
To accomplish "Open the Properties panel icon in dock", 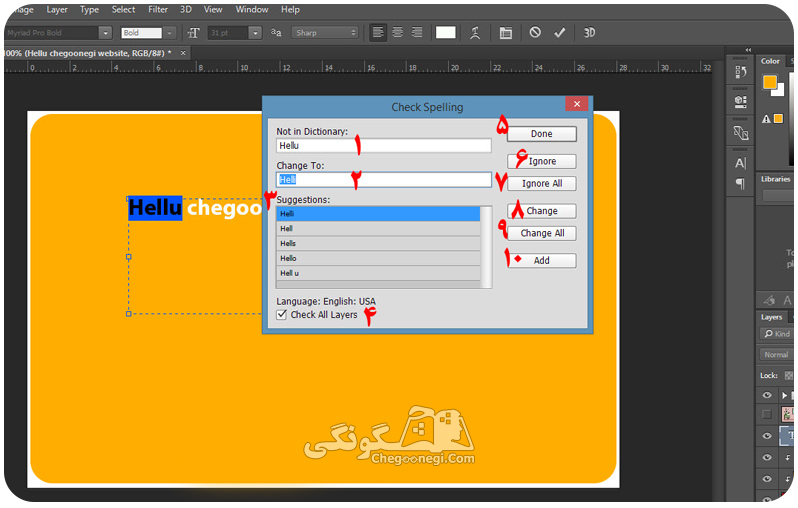I will (740, 102).
